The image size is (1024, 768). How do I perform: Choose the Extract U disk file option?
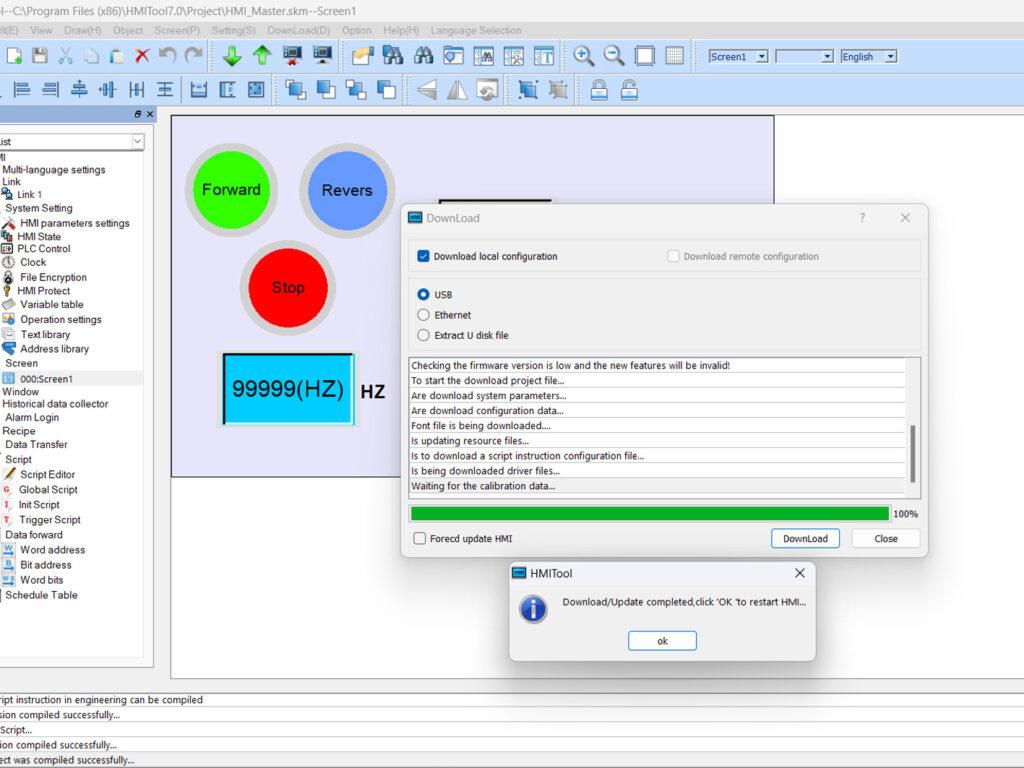pos(423,335)
